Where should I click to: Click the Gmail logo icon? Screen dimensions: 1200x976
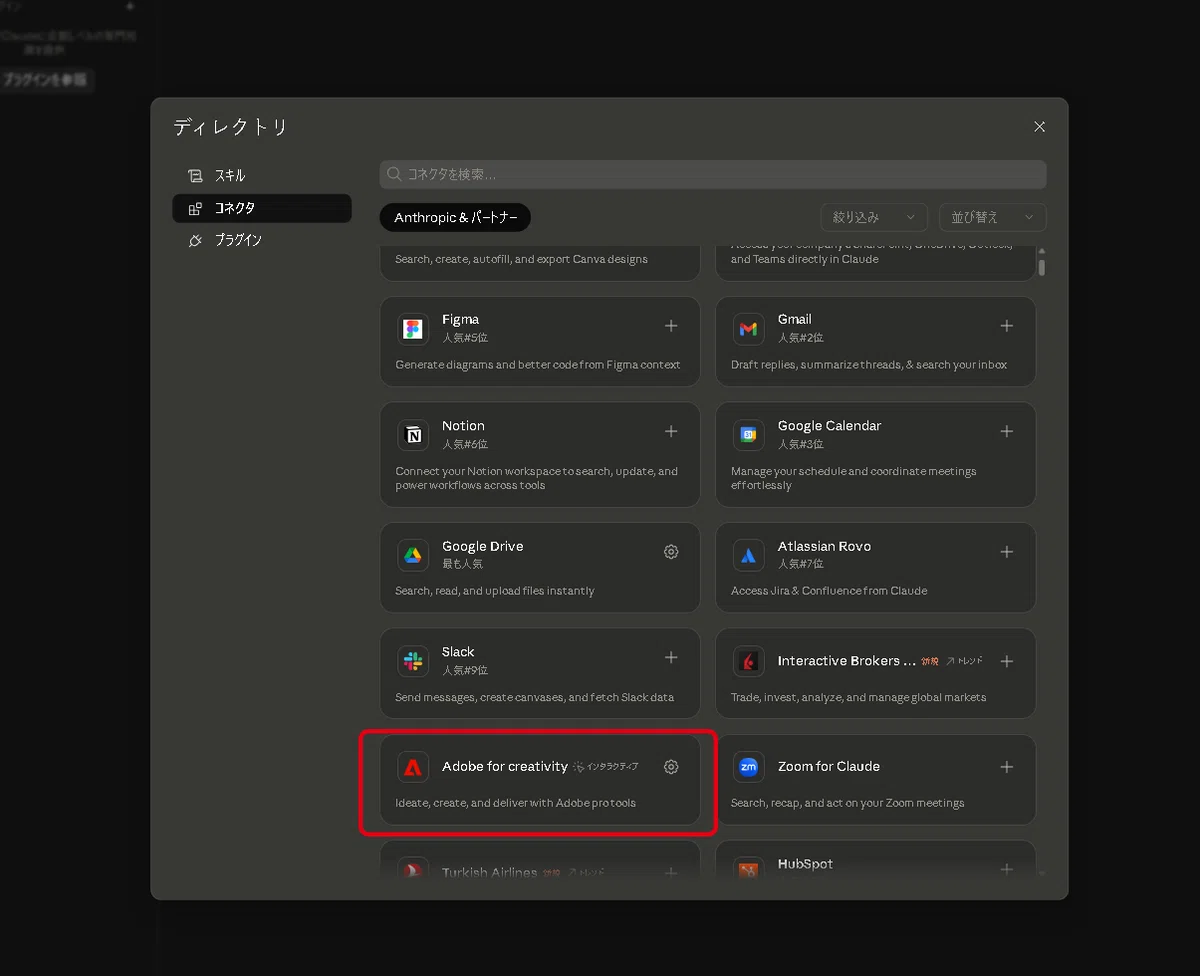tap(748, 329)
